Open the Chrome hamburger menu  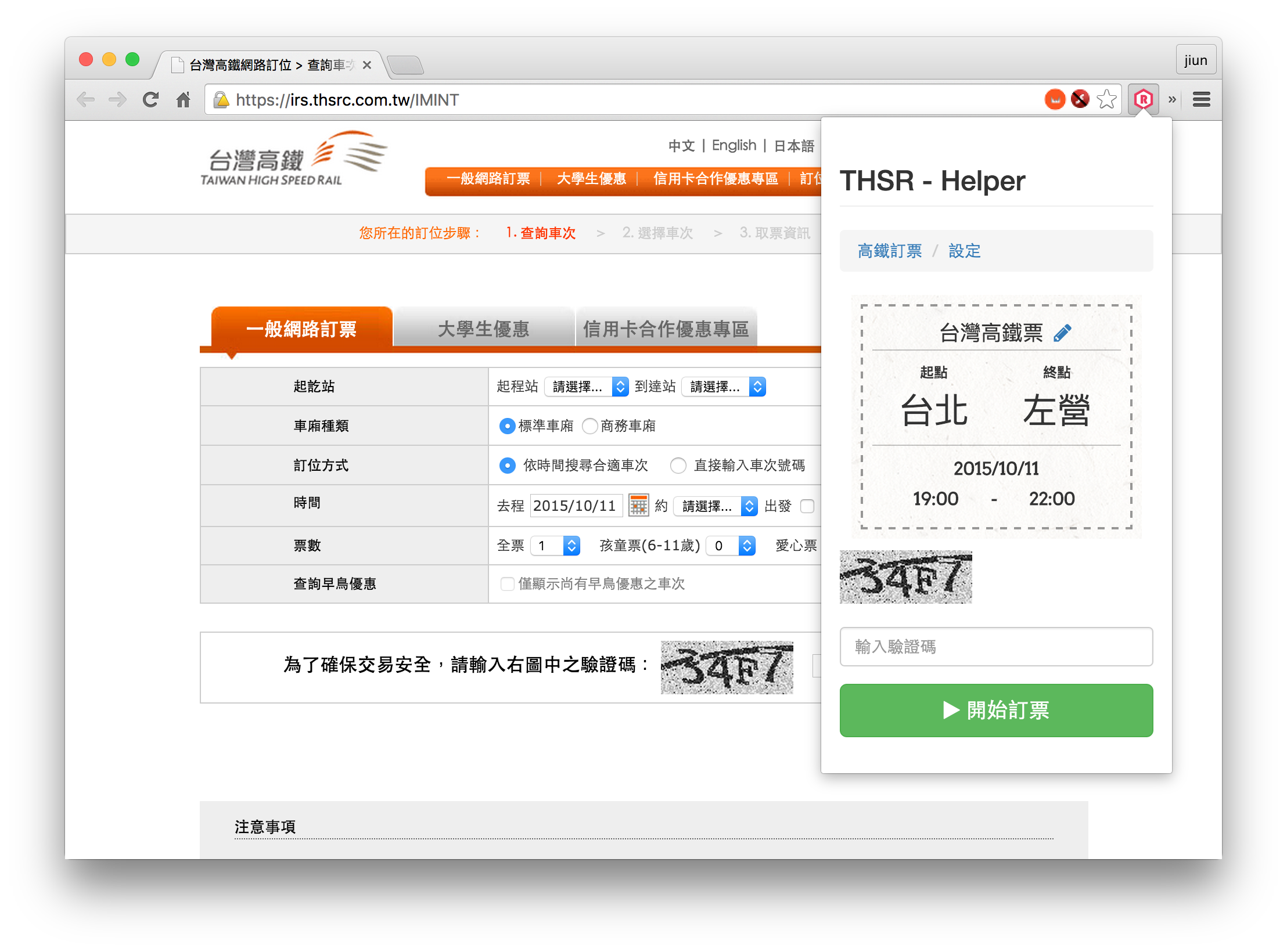click(1201, 100)
